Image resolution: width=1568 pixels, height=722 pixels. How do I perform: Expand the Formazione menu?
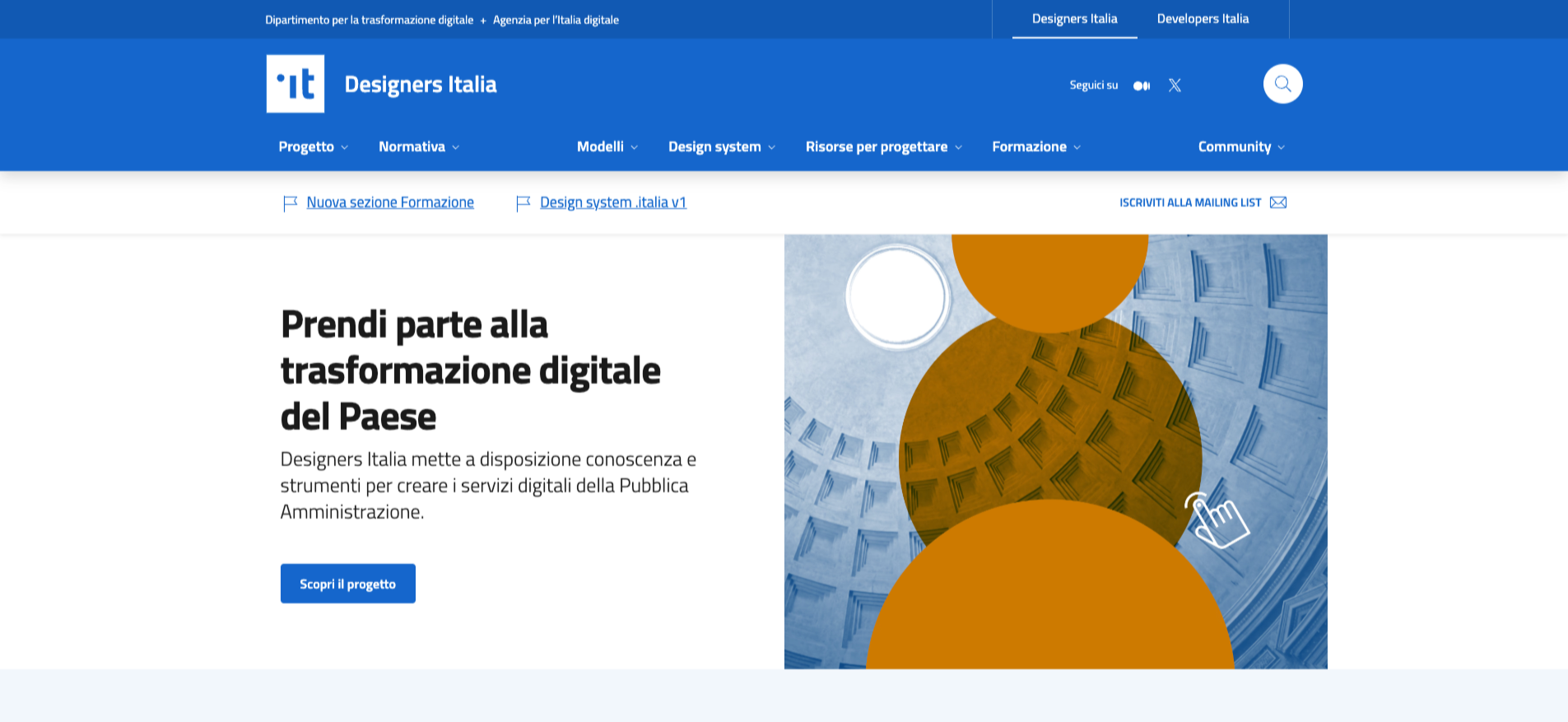click(x=1036, y=147)
